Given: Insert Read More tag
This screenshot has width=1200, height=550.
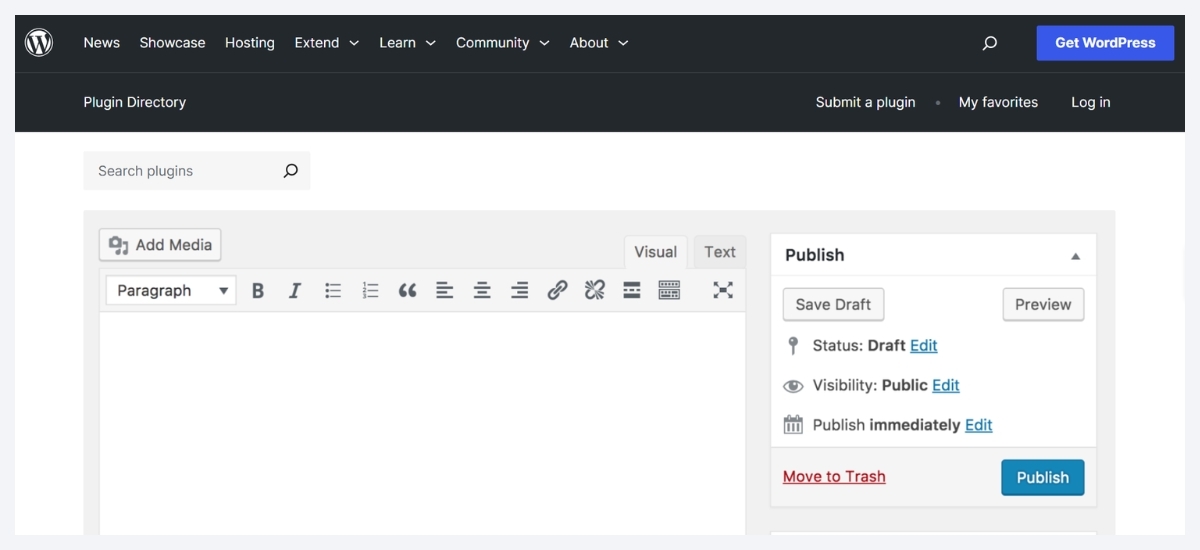Looking at the screenshot, I should (x=632, y=291).
